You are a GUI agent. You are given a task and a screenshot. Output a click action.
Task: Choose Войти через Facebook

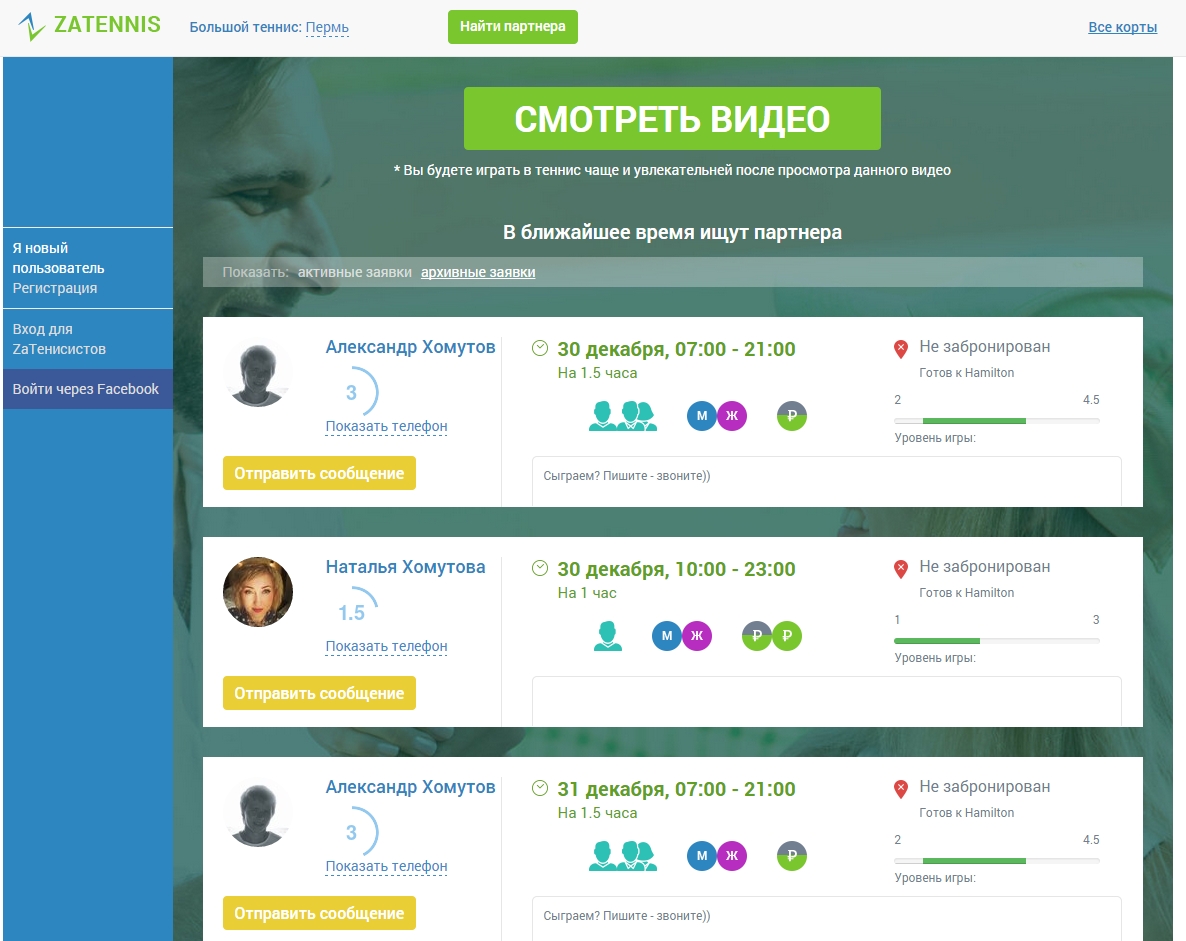[x=88, y=389]
